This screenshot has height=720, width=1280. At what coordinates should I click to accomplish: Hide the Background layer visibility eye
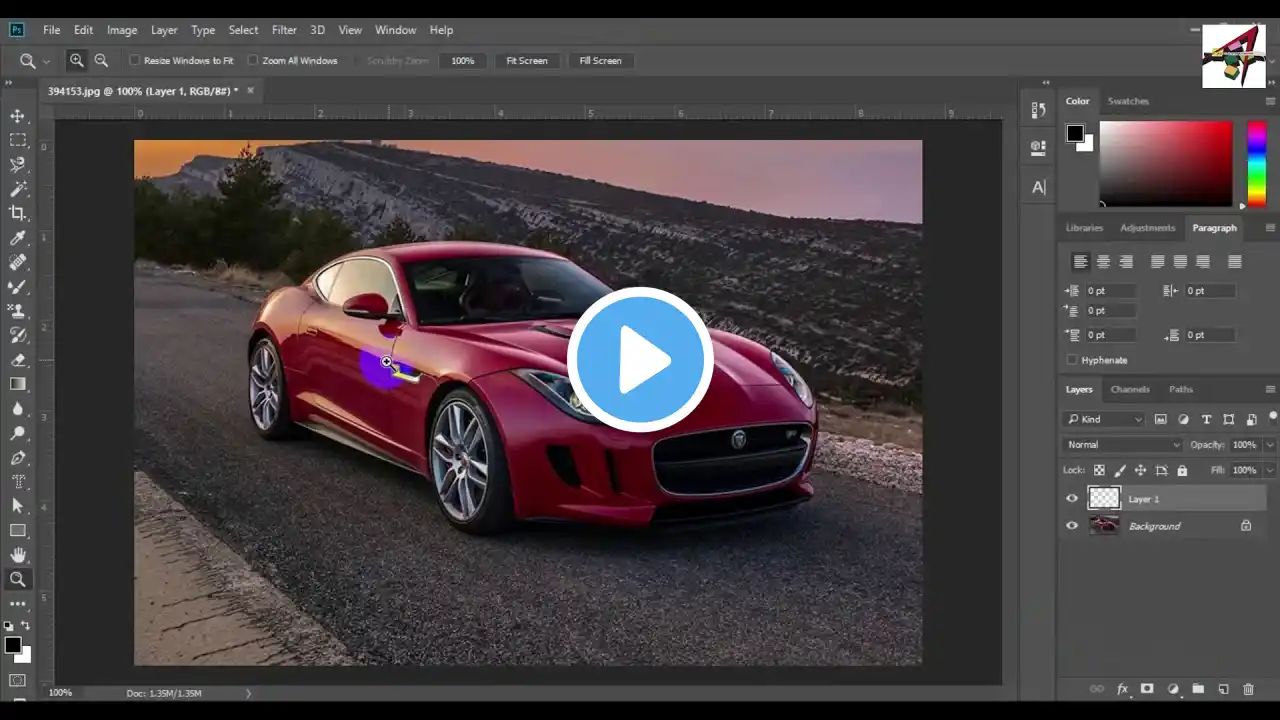click(x=1072, y=526)
